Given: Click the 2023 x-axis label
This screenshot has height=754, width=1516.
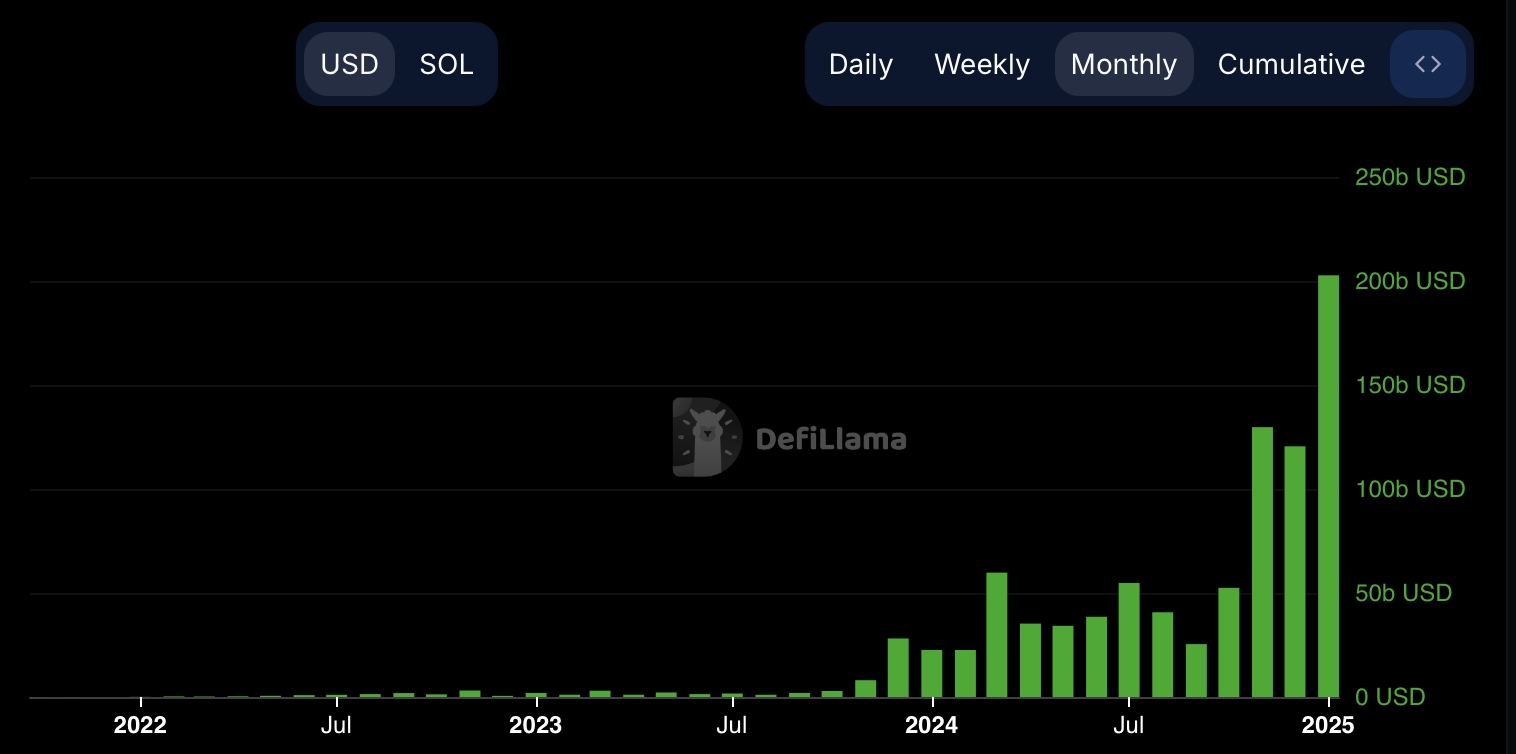Looking at the screenshot, I should [535, 725].
